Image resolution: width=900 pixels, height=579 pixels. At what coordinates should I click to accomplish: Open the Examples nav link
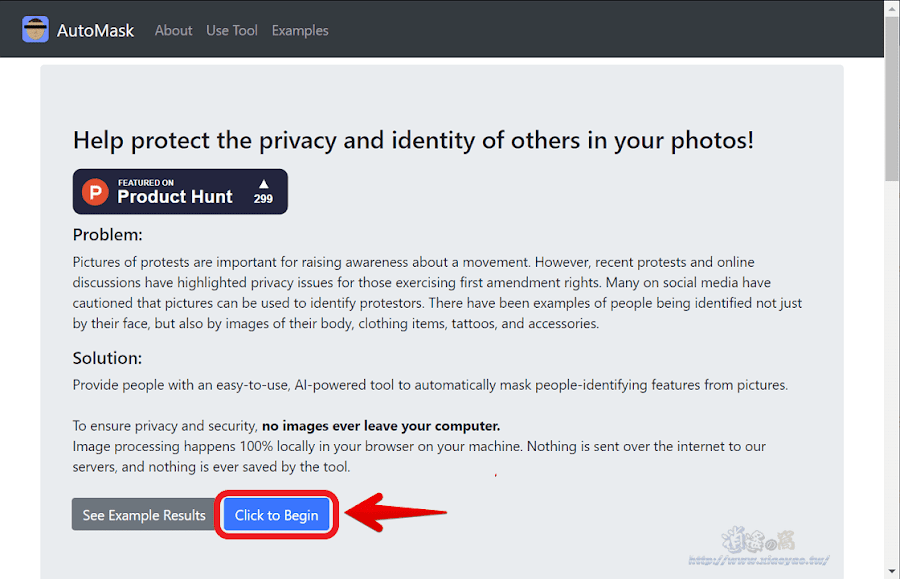coord(300,30)
